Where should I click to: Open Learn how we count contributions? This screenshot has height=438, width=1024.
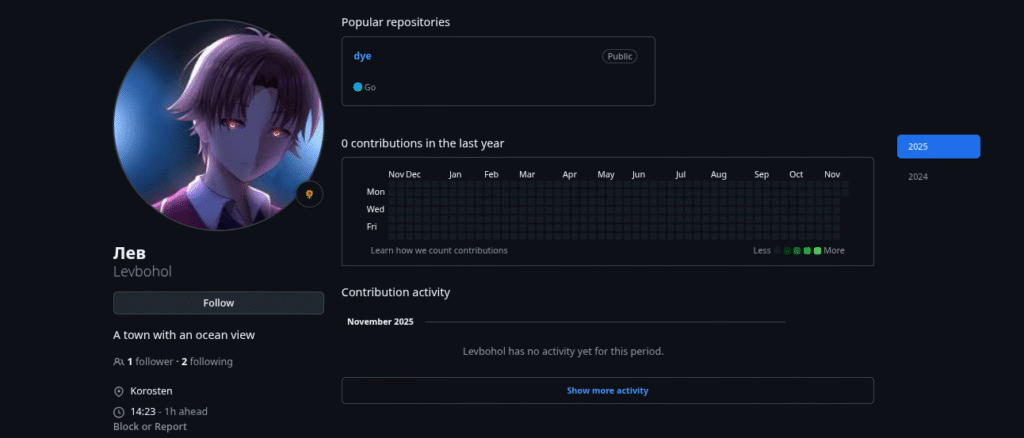pyautogui.click(x=438, y=250)
